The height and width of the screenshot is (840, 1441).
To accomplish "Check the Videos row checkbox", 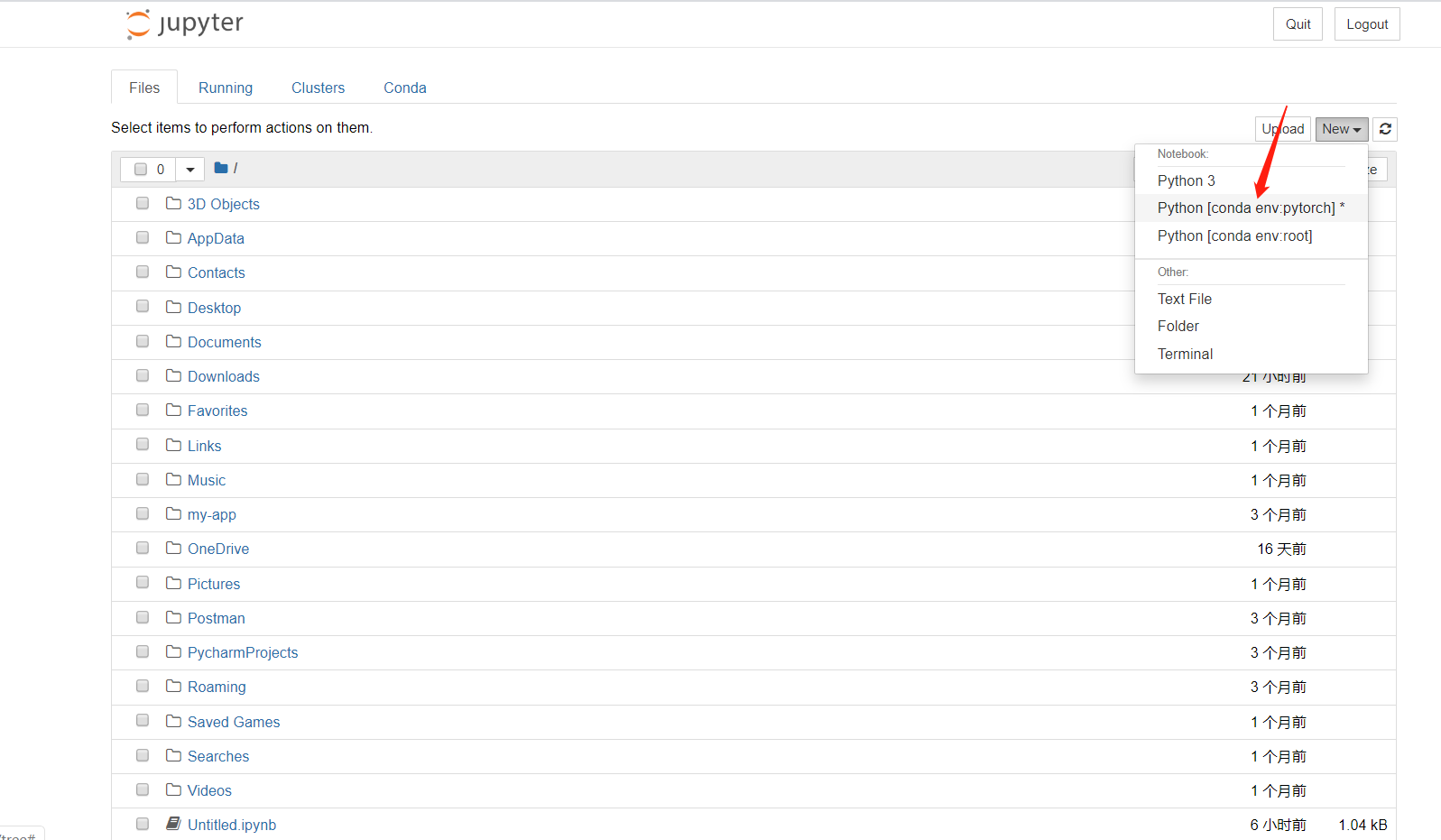I will (x=143, y=789).
